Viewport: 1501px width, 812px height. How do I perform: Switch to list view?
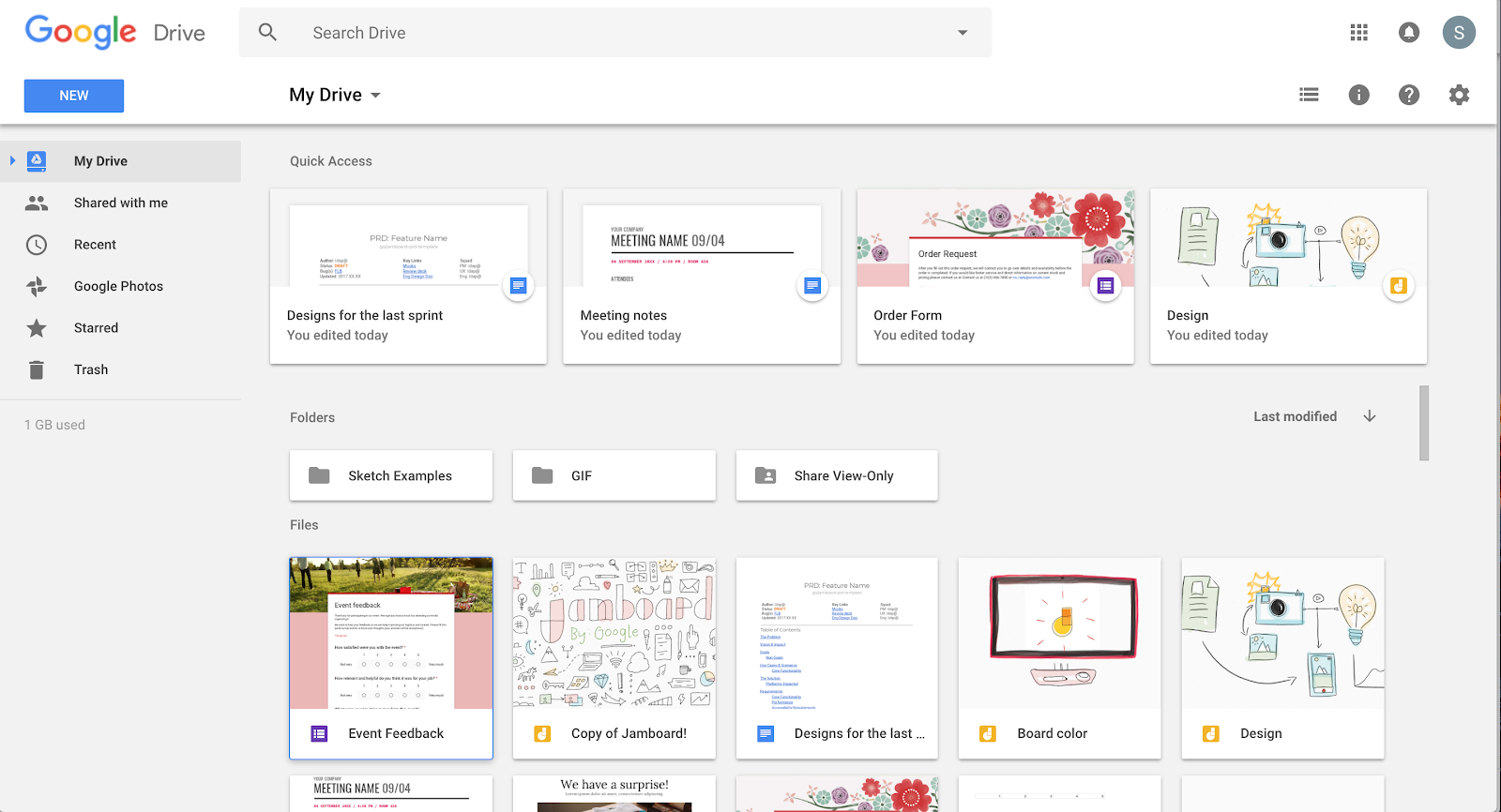tap(1309, 95)
